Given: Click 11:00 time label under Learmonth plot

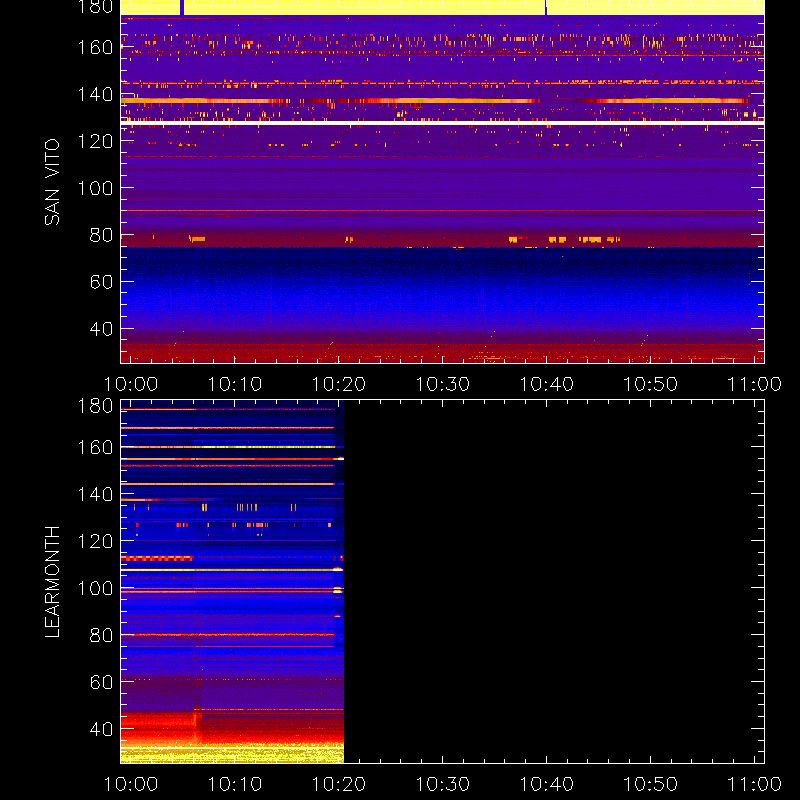Looking at the screenshot, I should click(x=754, y=784).
